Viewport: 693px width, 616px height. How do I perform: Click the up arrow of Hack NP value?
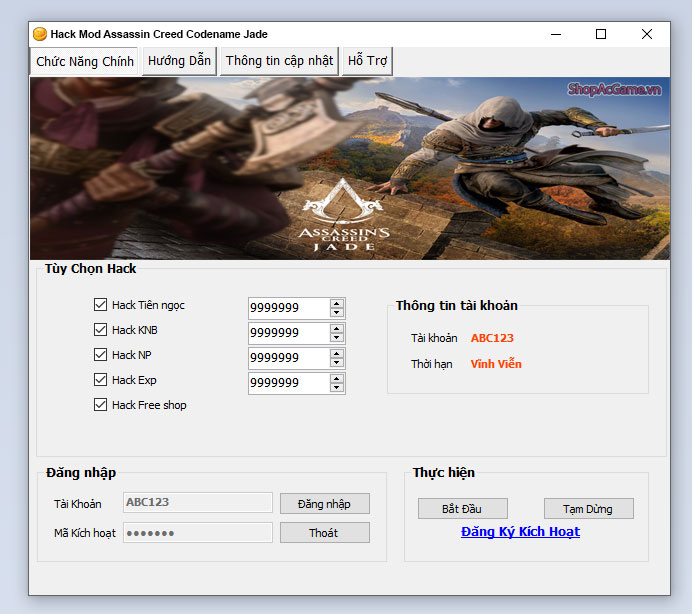pyautogui.click(x=337, y=354)
